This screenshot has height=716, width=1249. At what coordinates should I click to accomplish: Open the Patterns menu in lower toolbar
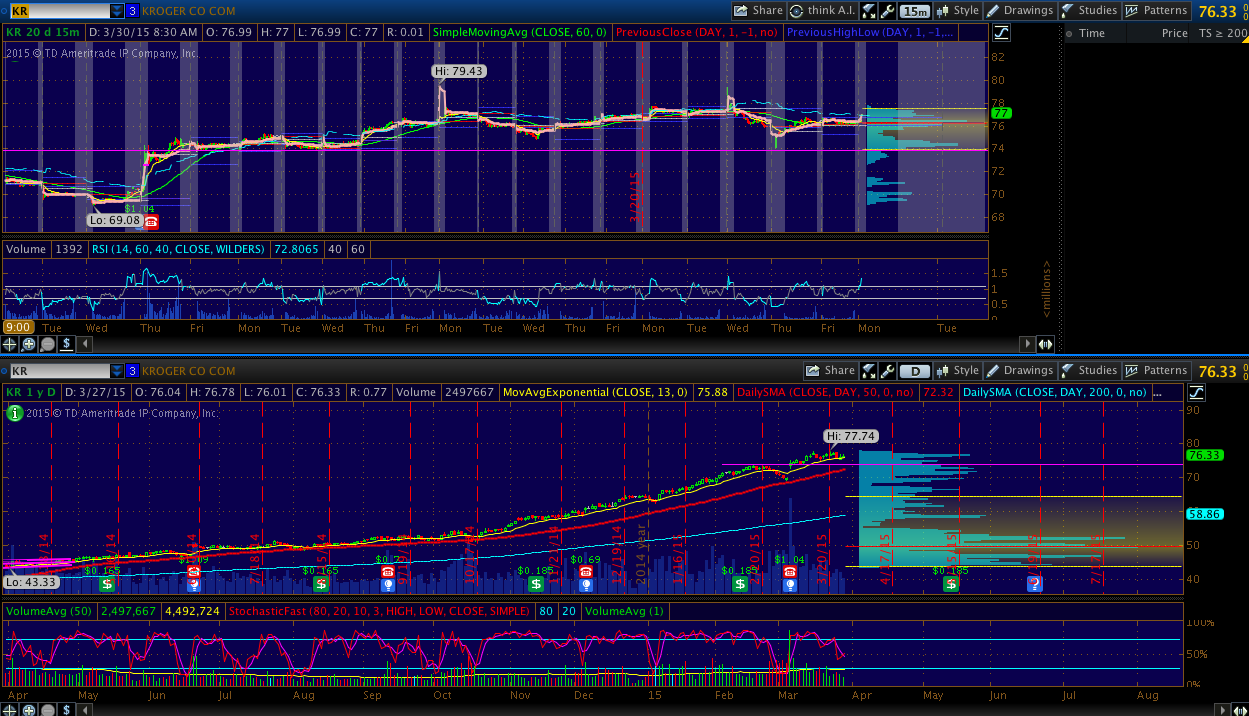coord(1156,371)
